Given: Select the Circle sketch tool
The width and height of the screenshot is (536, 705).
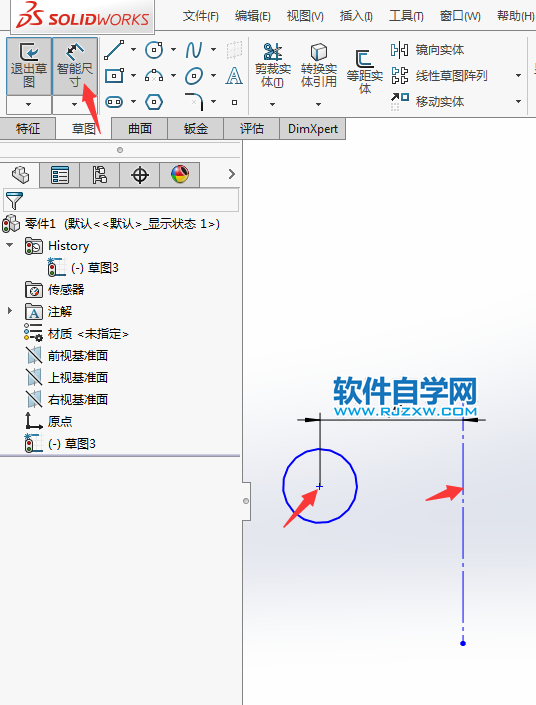Looking at the screenshot, I should click(154, 50).
